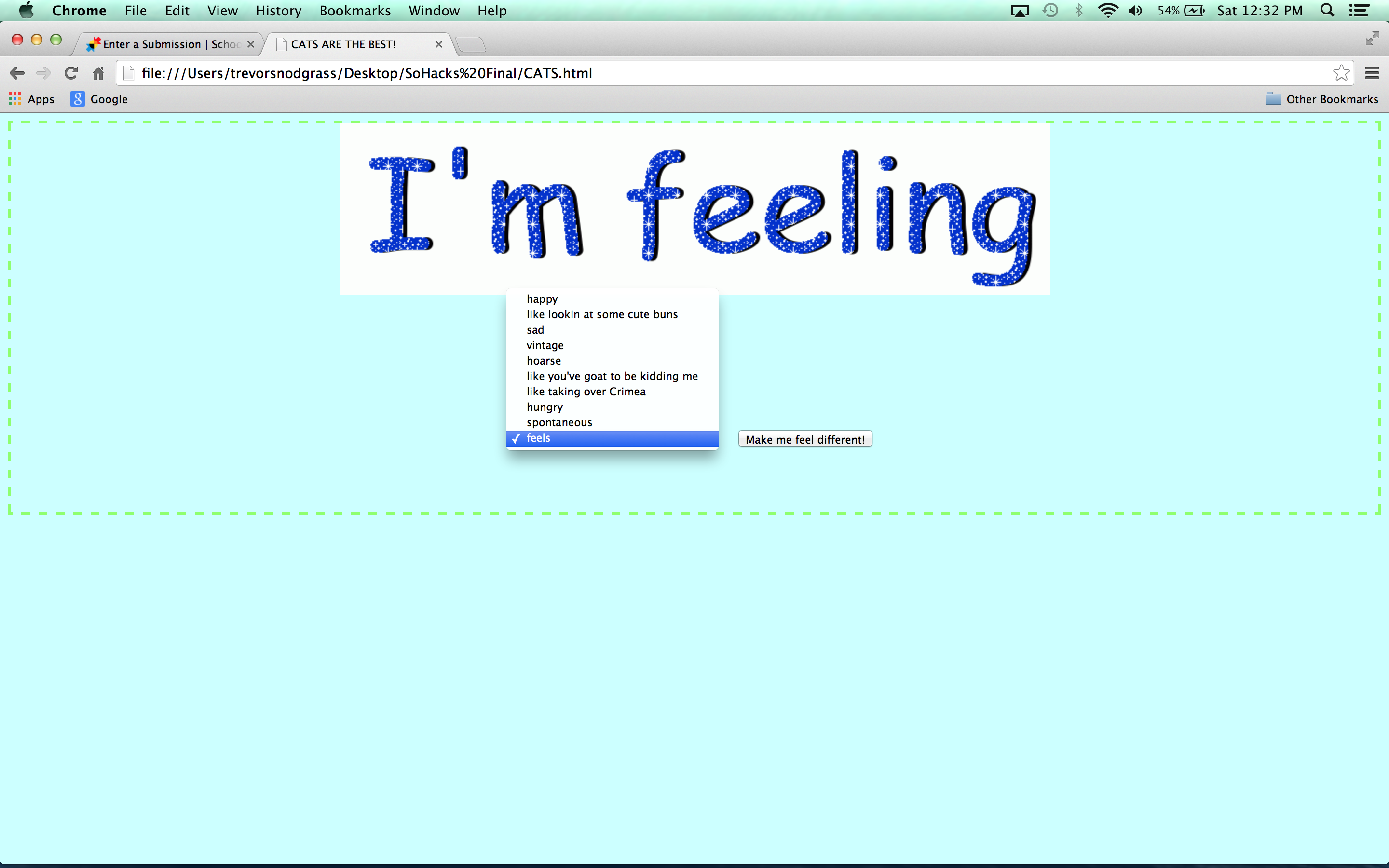Open the Wi-Fi status menu

[x=1107, y=10]
